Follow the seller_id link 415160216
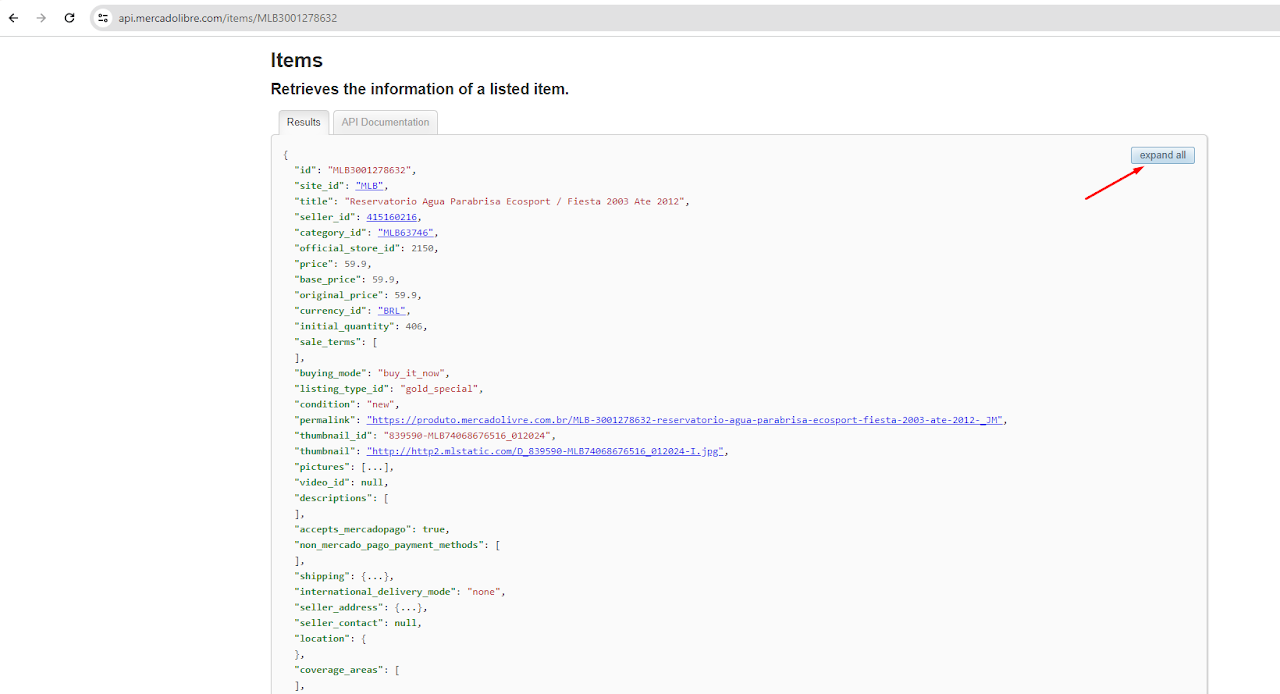Screen dimensions: 1280x694 393,217
